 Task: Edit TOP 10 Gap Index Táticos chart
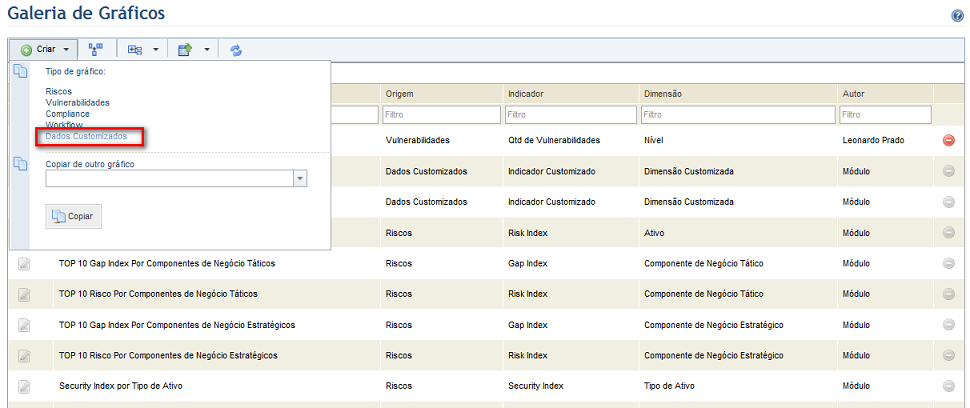coord(24,264)
